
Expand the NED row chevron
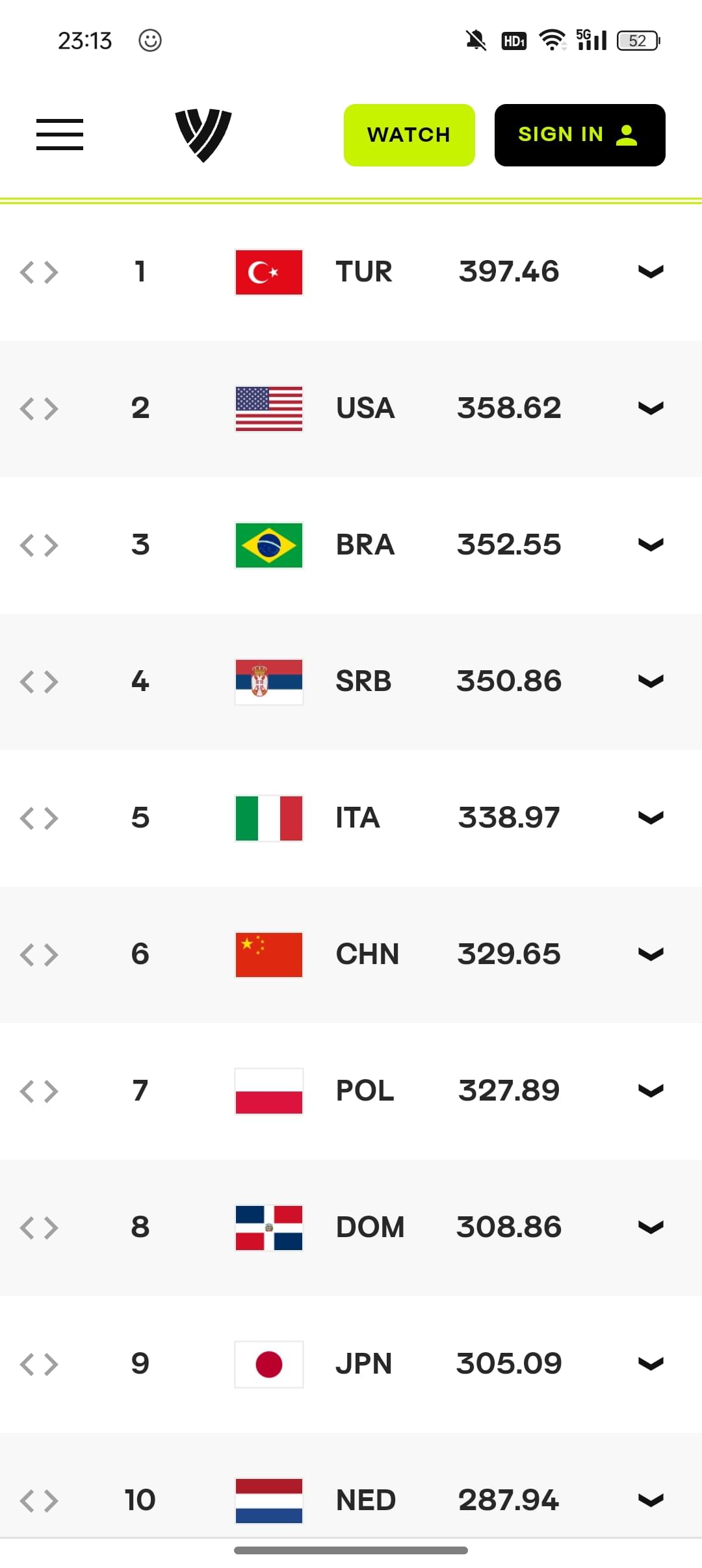click(x=651, y=1500)
